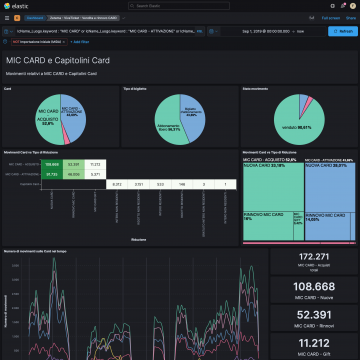
Task: Select the MIC CARD - ACQUISTO pie slice
Action: (48, 120)
